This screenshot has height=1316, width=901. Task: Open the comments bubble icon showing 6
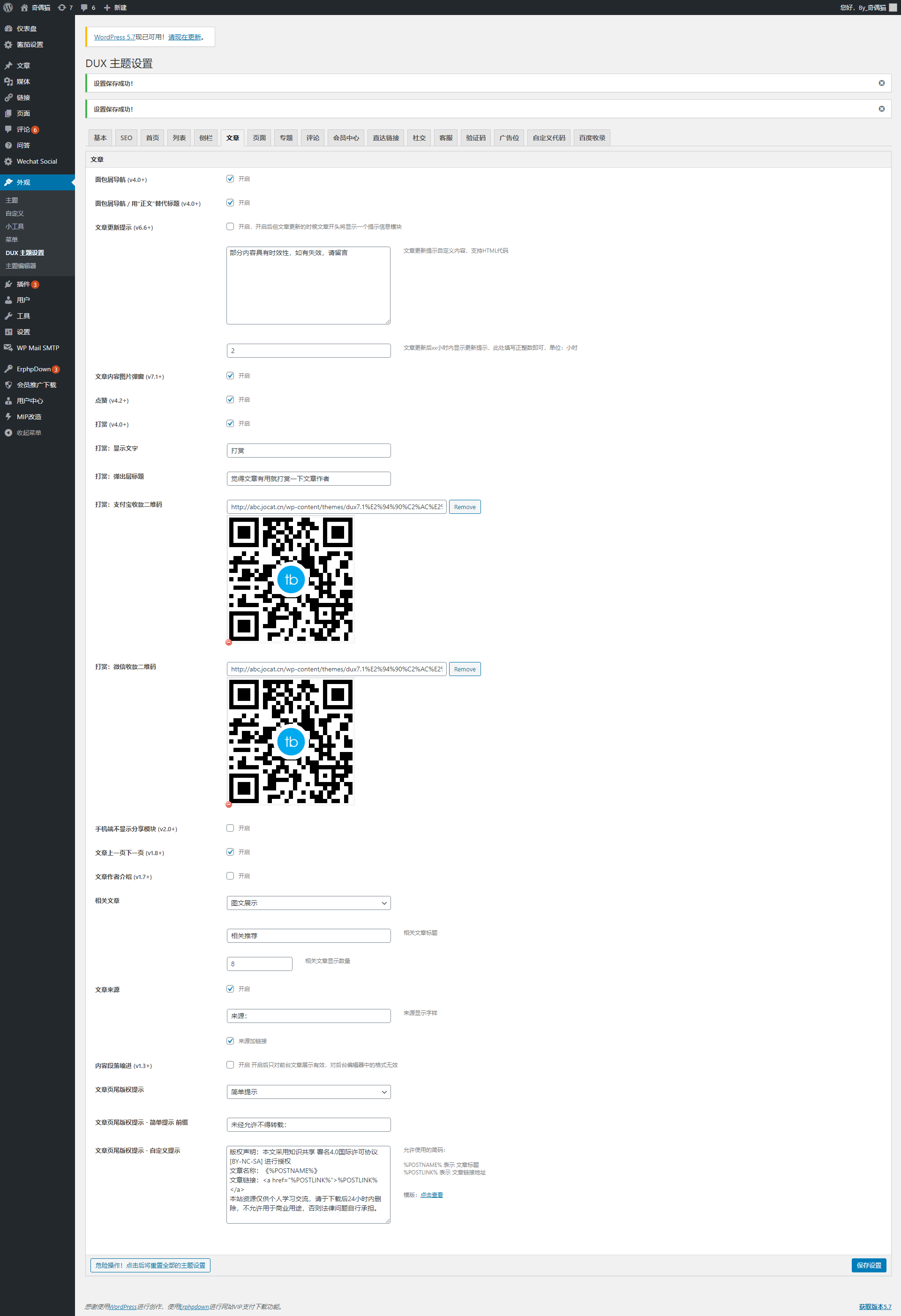coord(84,8)
